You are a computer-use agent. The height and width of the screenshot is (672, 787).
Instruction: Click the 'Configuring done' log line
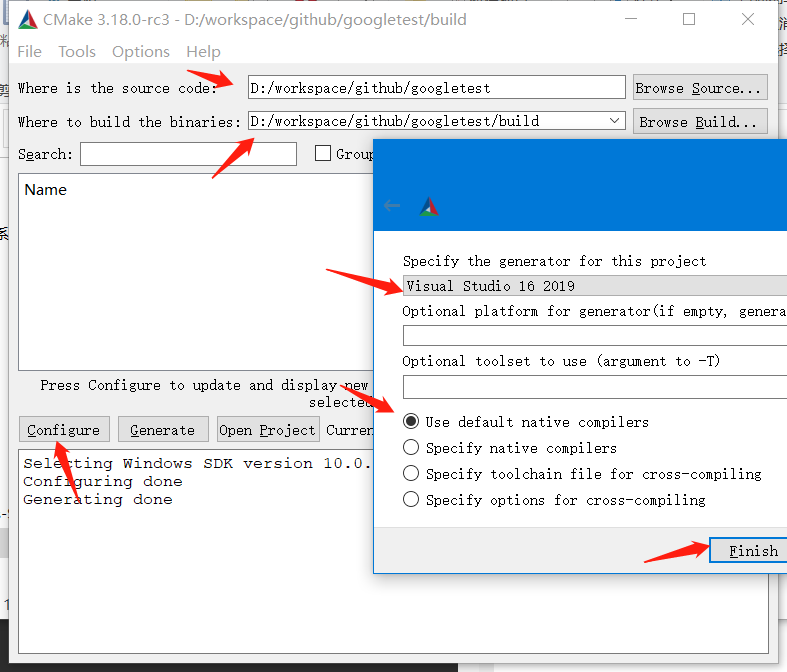coord(103,481)
